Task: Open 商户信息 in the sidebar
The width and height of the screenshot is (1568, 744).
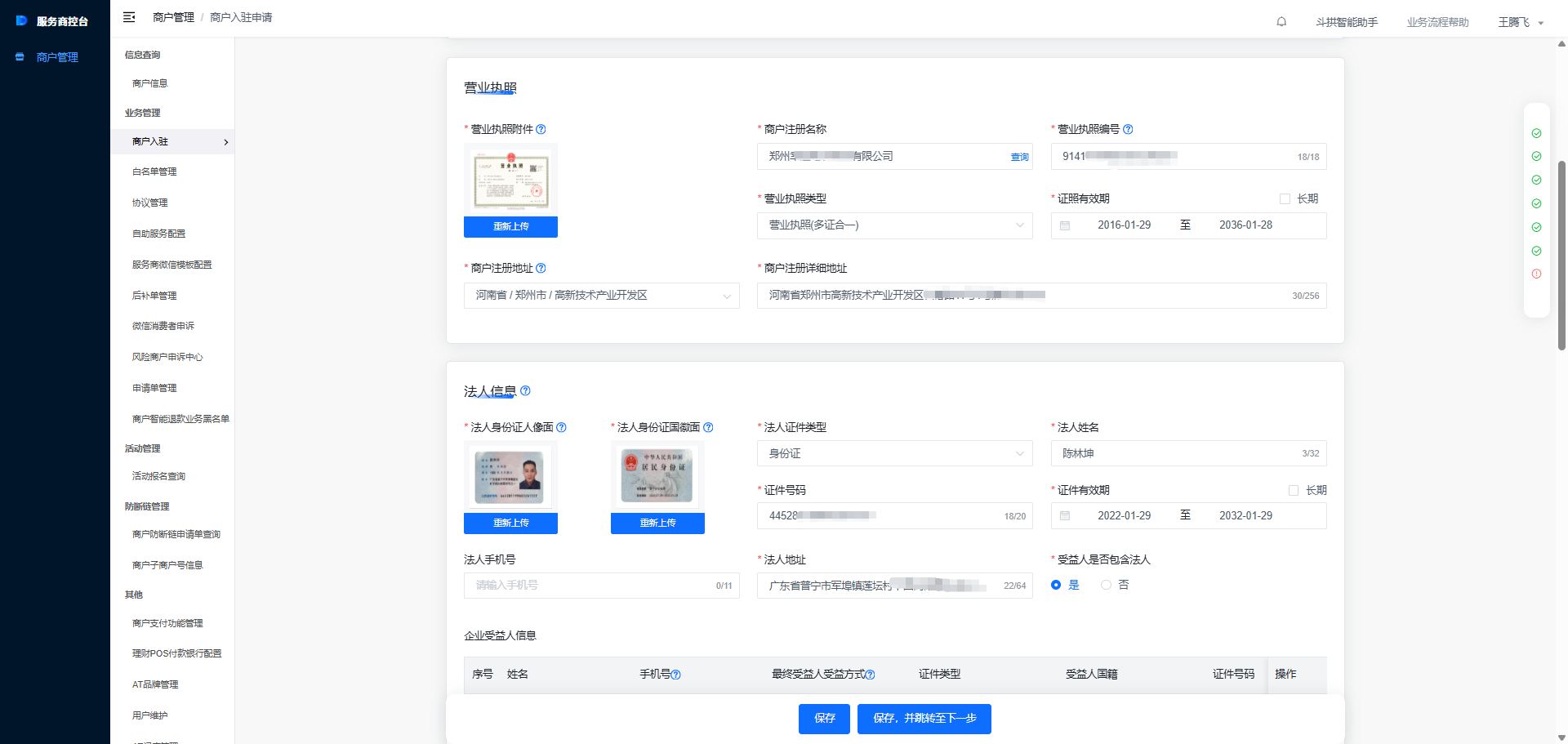Action: click(x=149, y=83)
